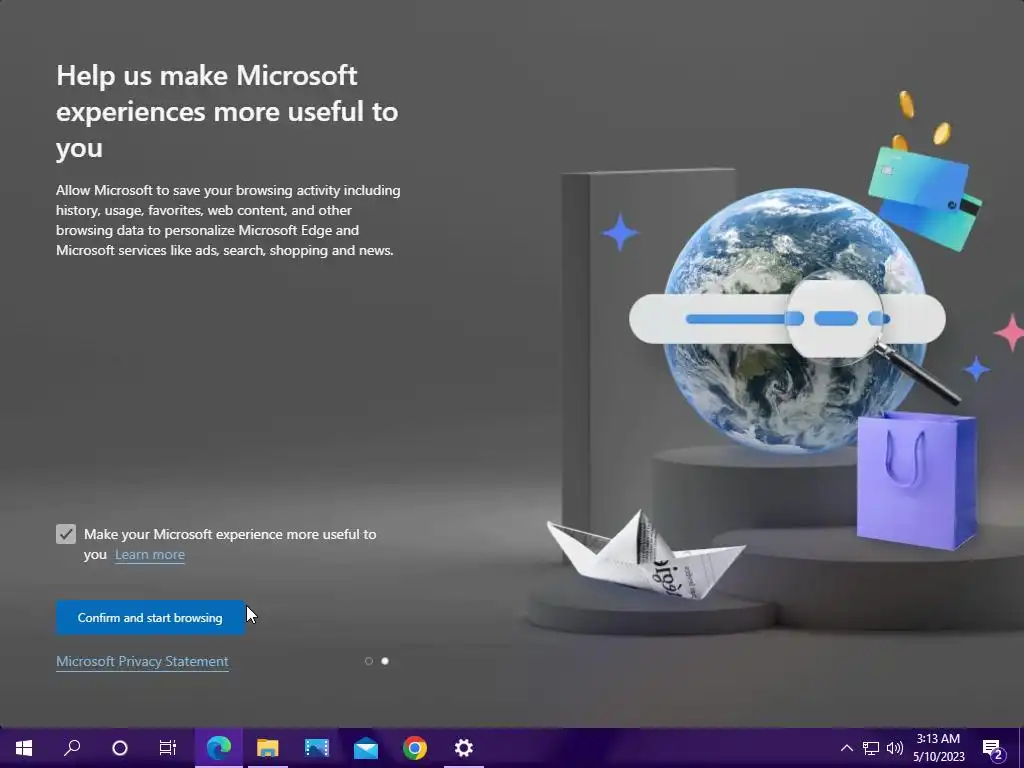Open the Windows Start menu
The height and width of the screenshot is (768, 1024).
tap(24, 748)
